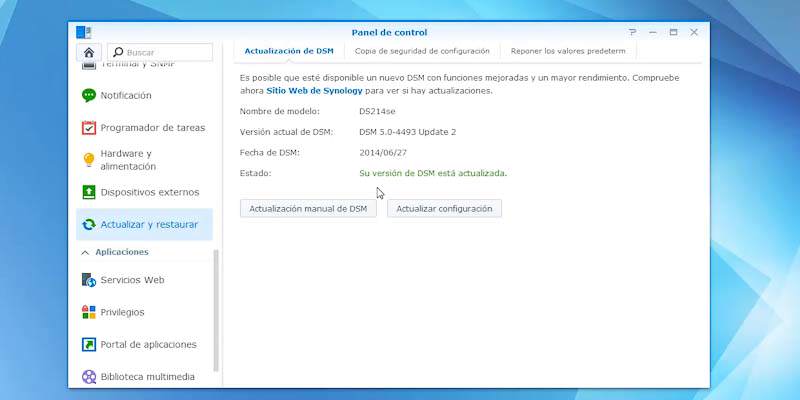The width and height of the screenshot is (800, 400).
Task: Open Reponer los valores predeterm tab
Action: click(568, 51)
